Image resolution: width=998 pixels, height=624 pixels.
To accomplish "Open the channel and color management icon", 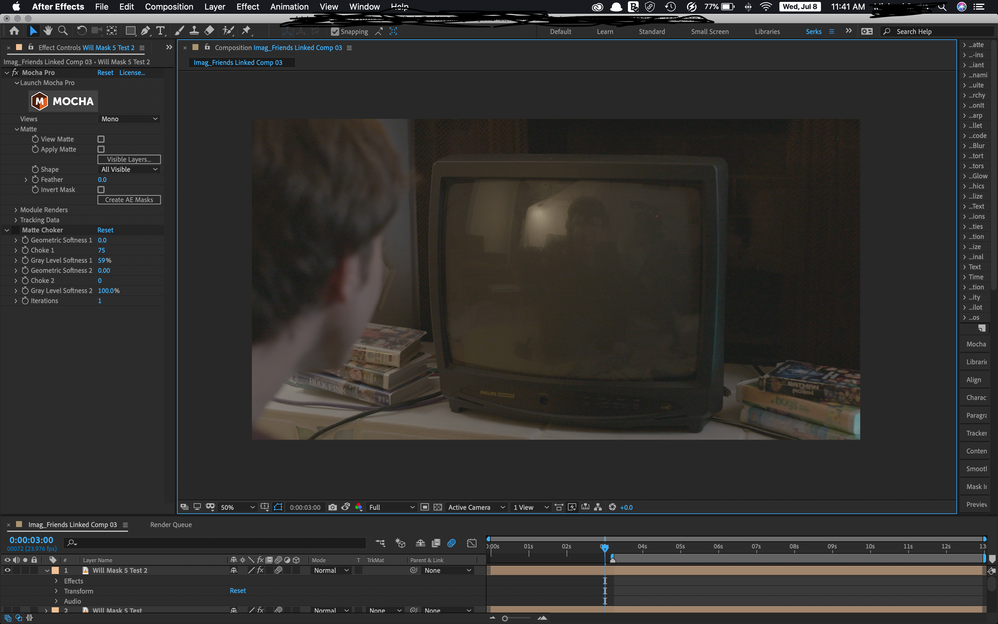I will (358, 507).
